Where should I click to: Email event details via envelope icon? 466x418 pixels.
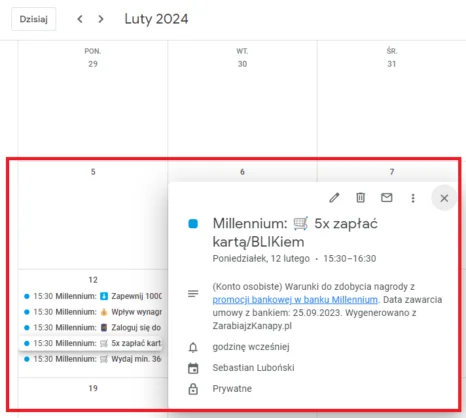coord(387,198)
